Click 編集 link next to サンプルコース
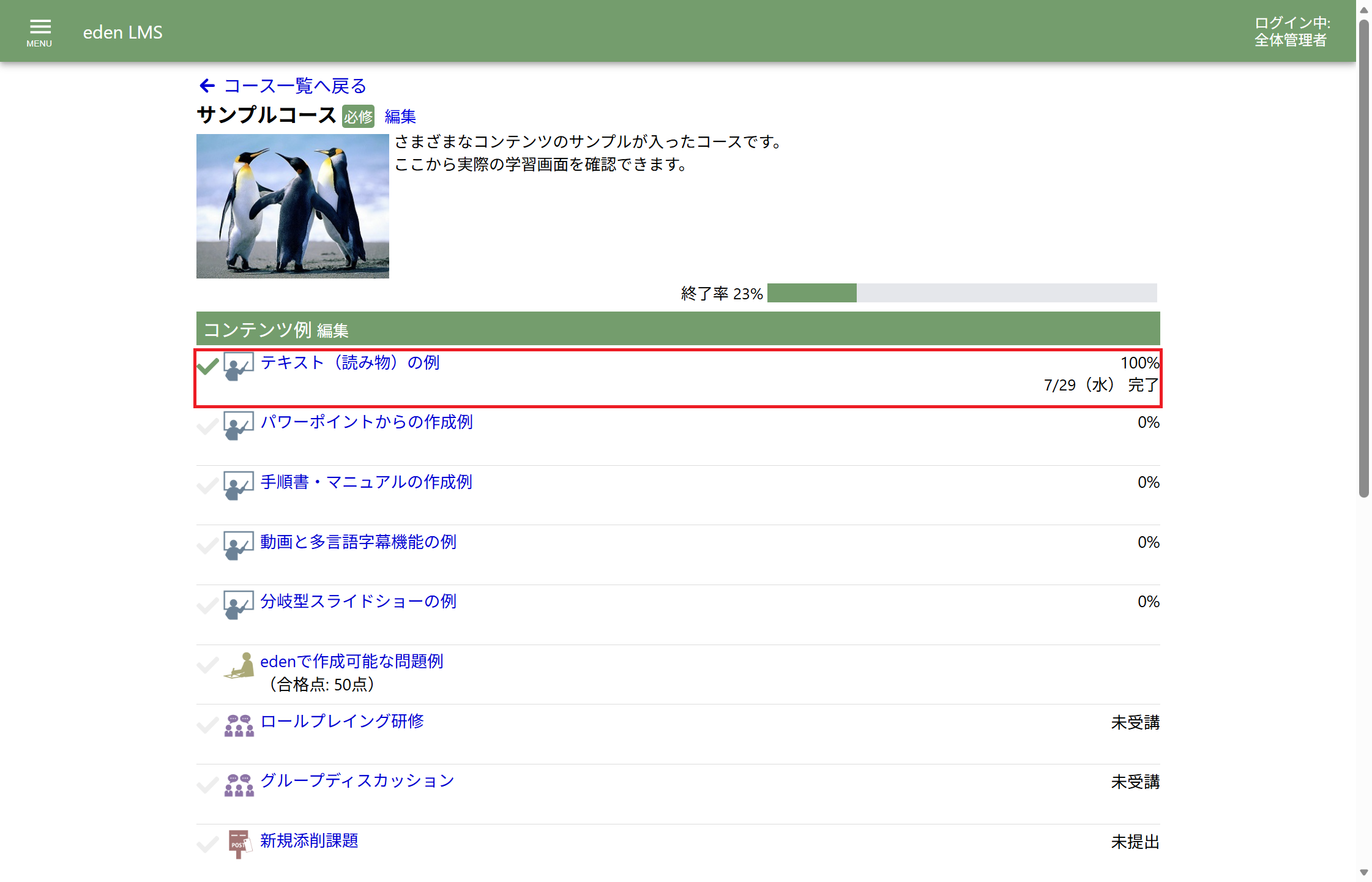Viewport: 1372px width, 882px height. click(400, 116)
